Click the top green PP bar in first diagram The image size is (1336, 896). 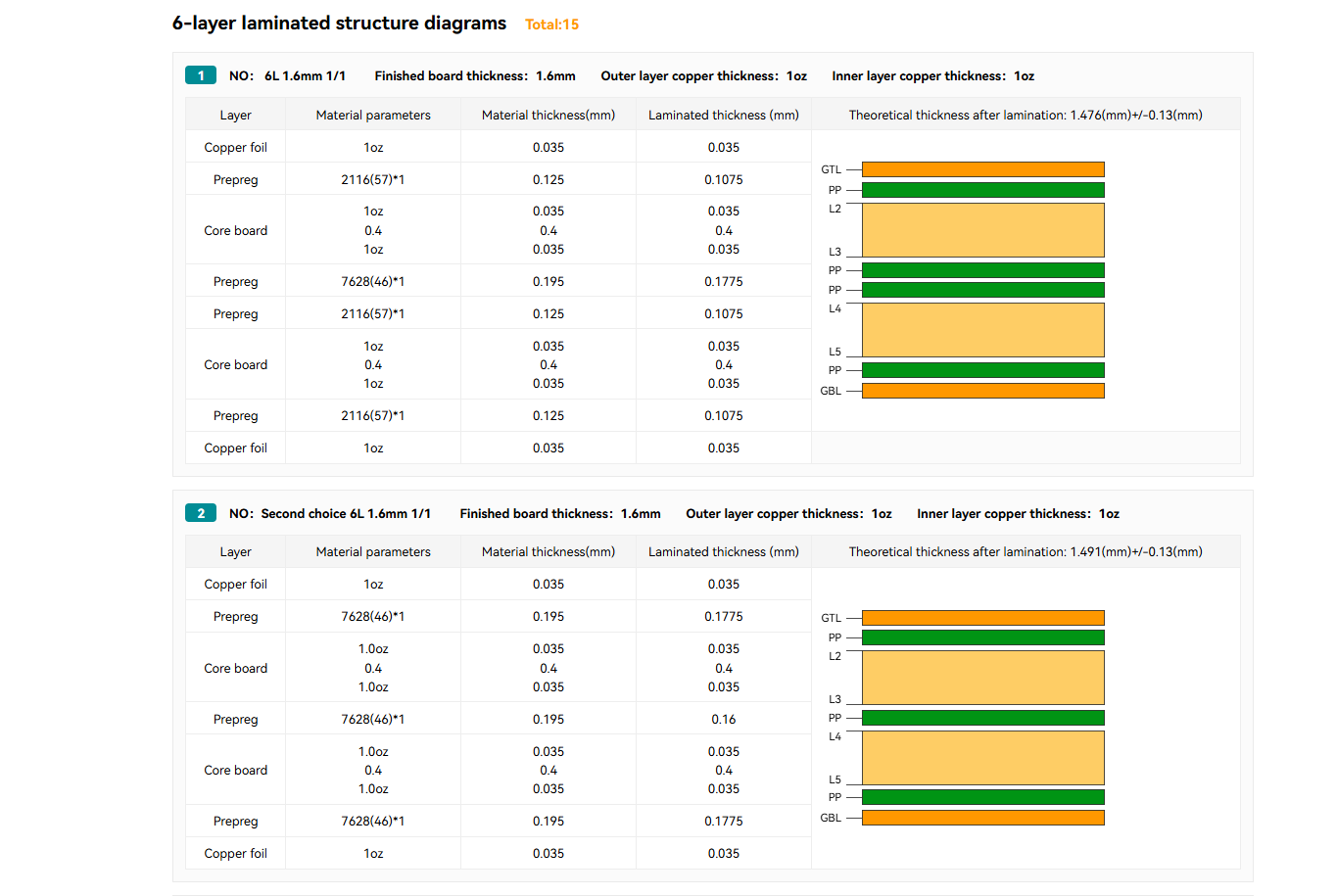(982, 190)
